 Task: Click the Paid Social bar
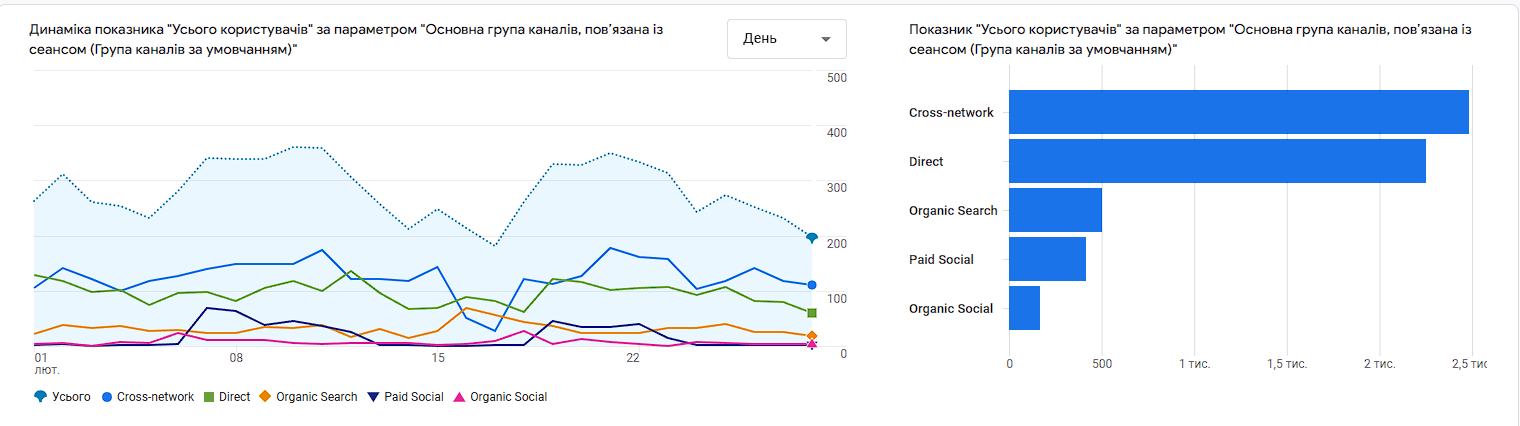pyautogui.click(x=1047, y=259)
